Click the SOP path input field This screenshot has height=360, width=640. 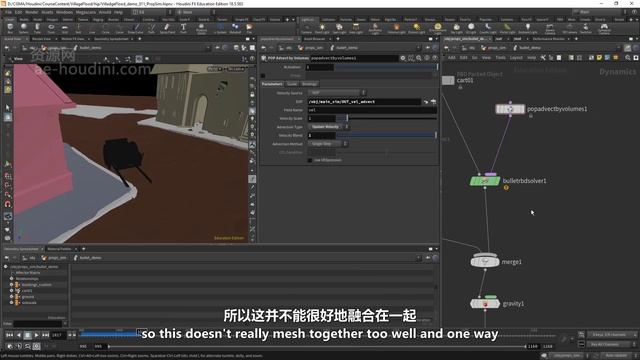[x=364, y=102]
